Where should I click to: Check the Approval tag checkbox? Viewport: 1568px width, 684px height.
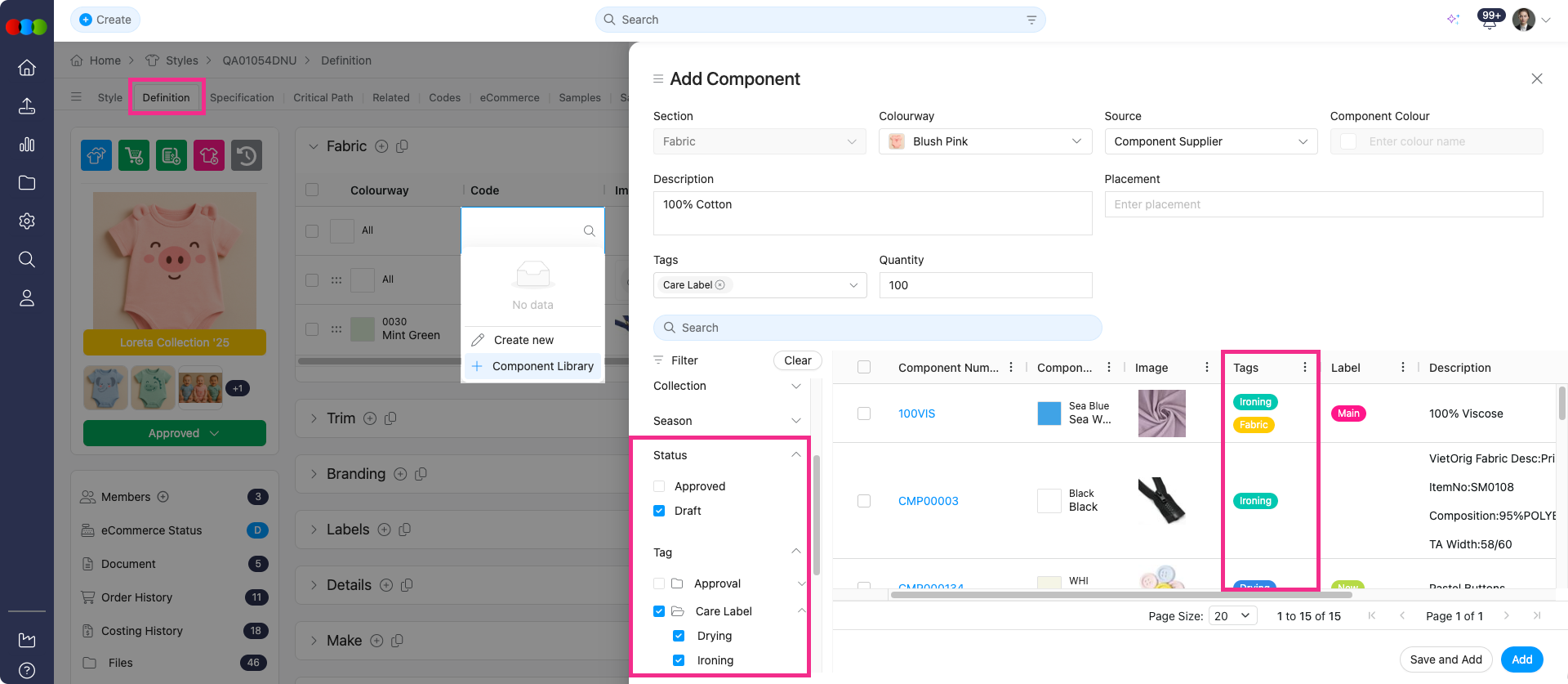pos(659,583)
